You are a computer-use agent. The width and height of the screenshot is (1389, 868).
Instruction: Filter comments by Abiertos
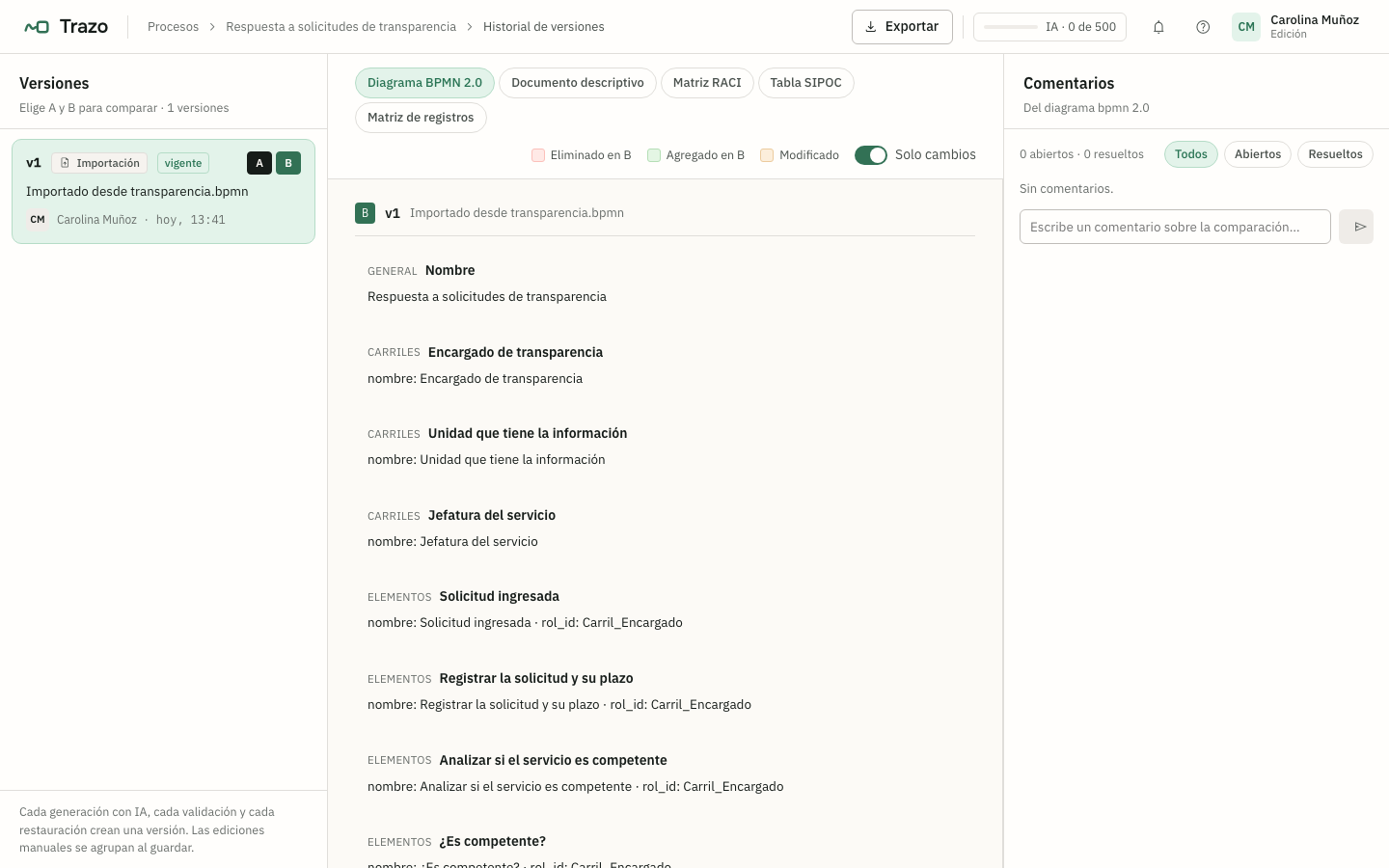(1258, 154)
